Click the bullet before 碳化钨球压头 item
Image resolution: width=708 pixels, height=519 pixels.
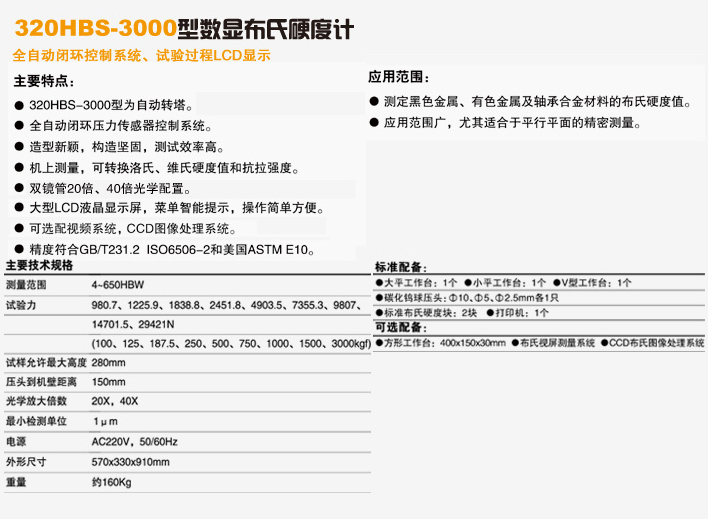(x=379, y=298)
